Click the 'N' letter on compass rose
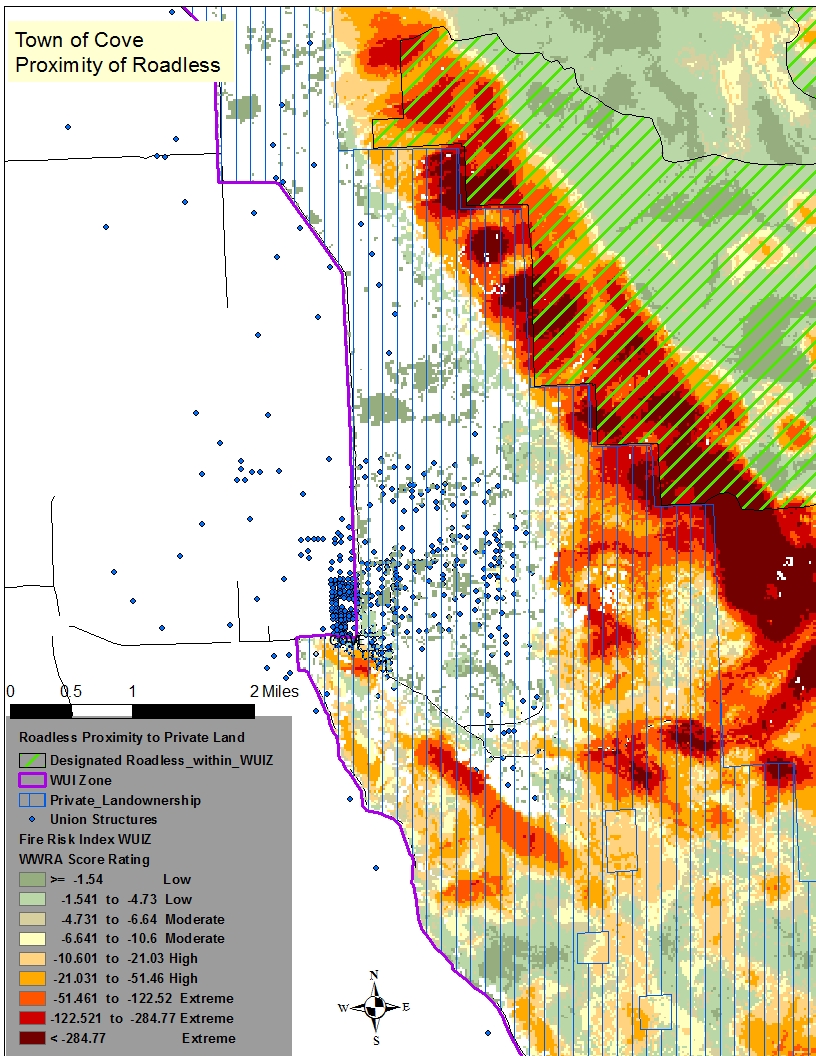Image resolution: width=816 pixels, height=1056 pixels. click(x=374, y=975)
